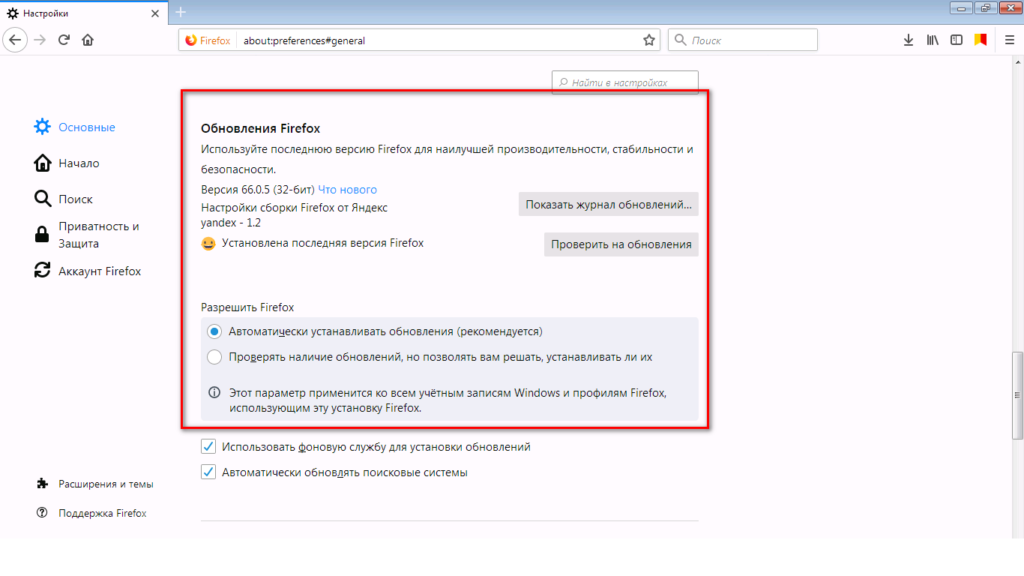Click the maximize/restore window button
The image size is (1024, 576).
(x=985, y=8)
